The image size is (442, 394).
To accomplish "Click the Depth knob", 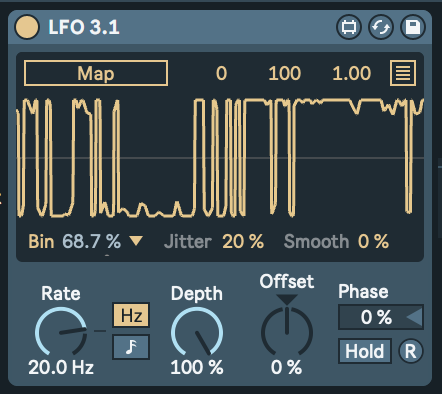I will point(197,332).
